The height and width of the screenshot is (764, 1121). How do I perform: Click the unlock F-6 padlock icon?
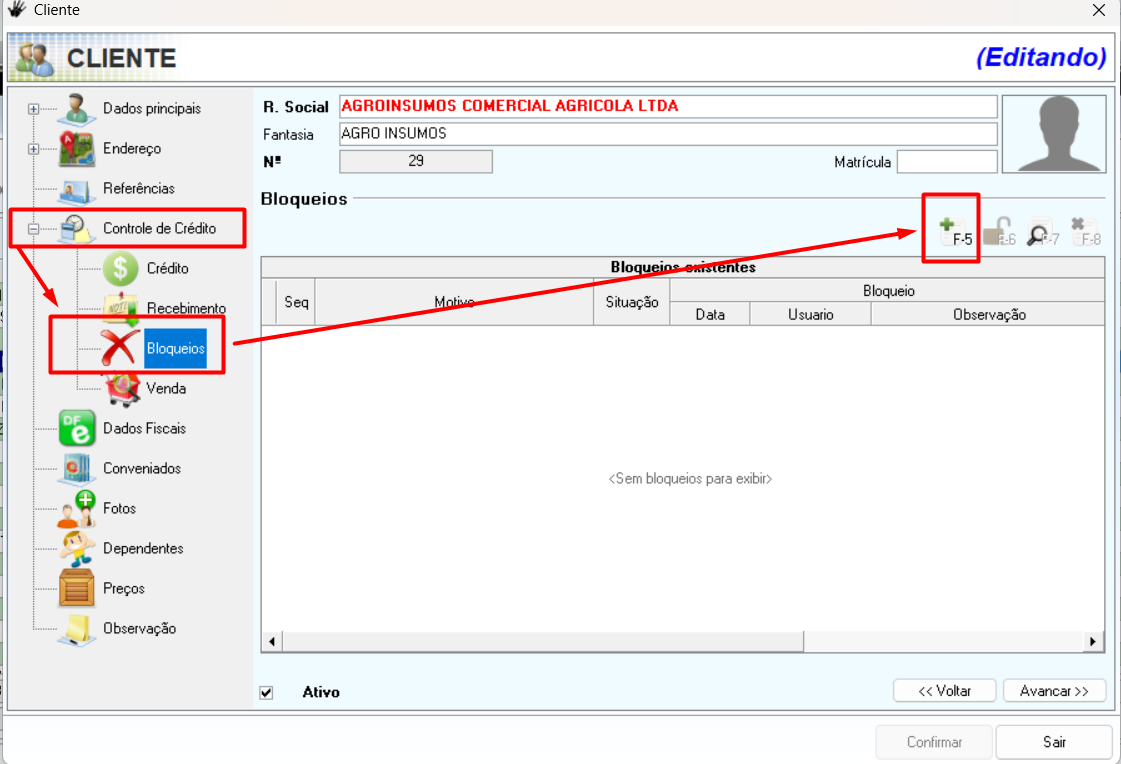click(x=996, y=234)
